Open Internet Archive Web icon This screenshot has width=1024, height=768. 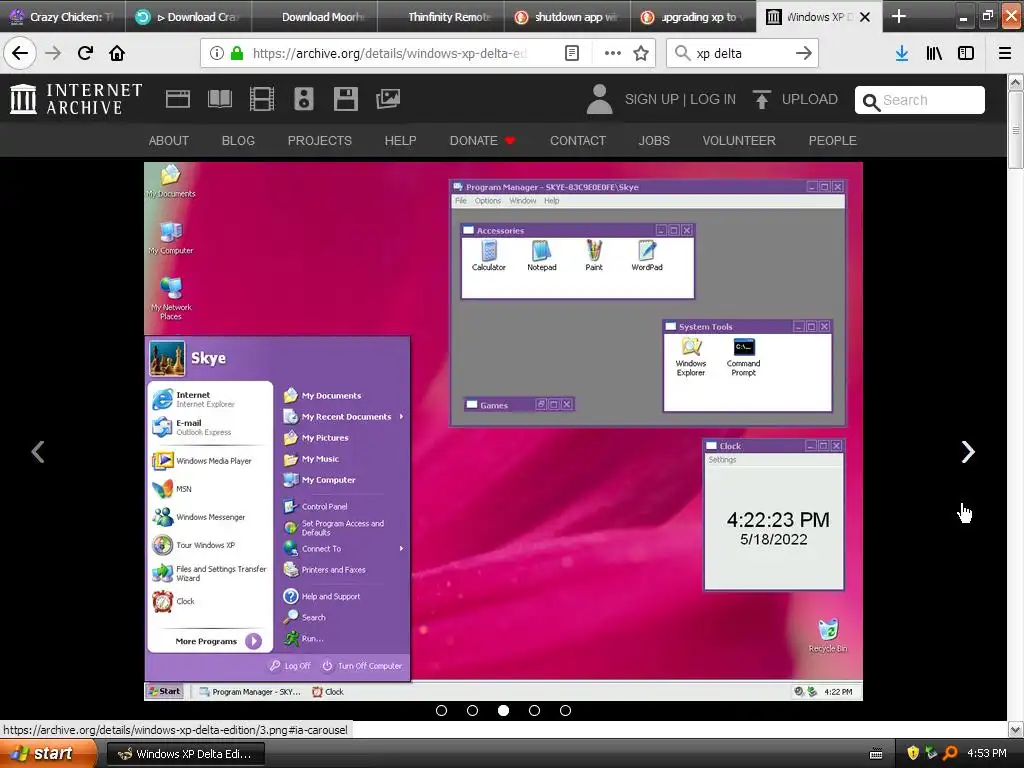tap(178, 99)
